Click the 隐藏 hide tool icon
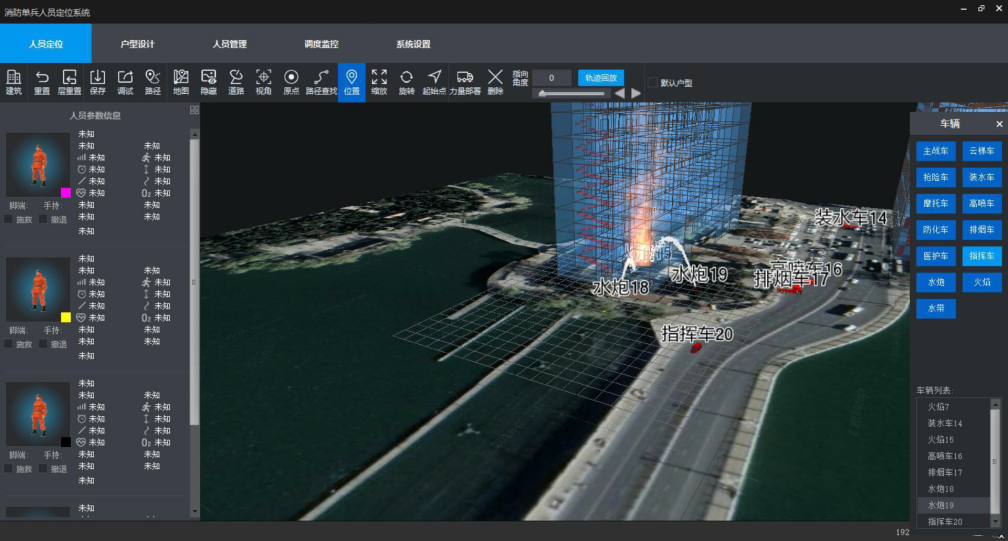Screen dimensions: 1008x541 click(x=208, y=82)
